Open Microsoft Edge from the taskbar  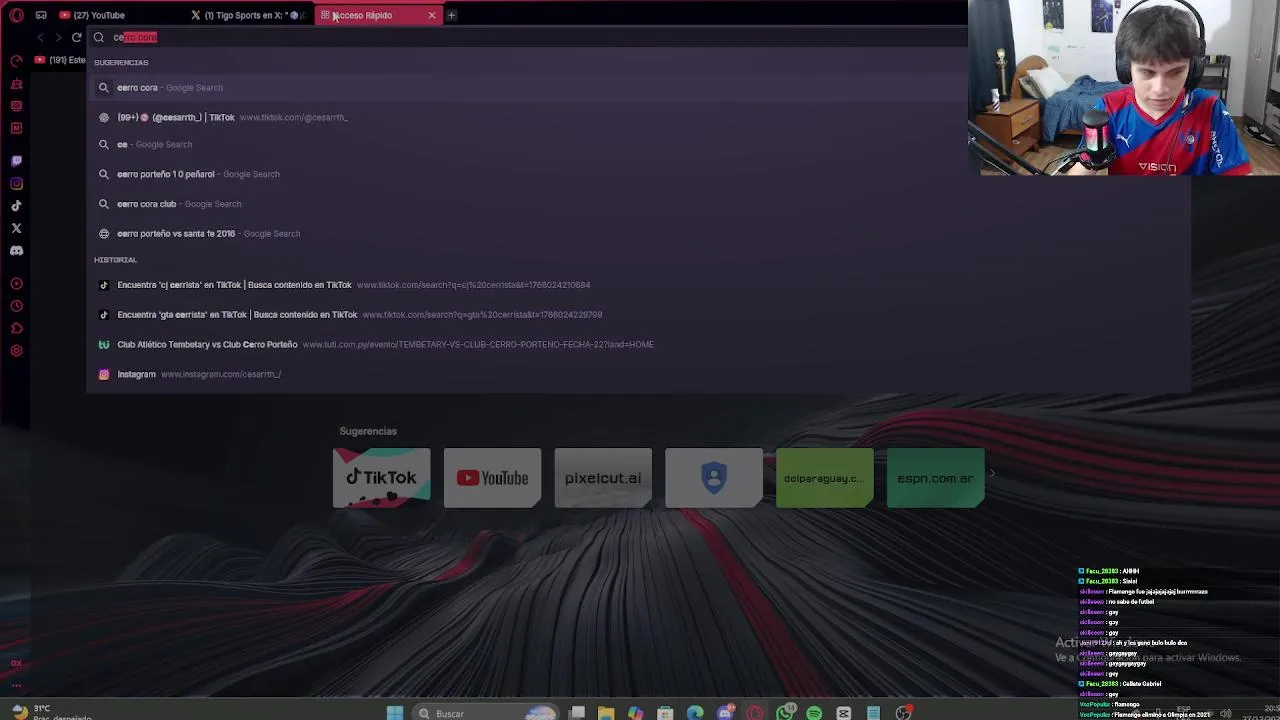695,713
